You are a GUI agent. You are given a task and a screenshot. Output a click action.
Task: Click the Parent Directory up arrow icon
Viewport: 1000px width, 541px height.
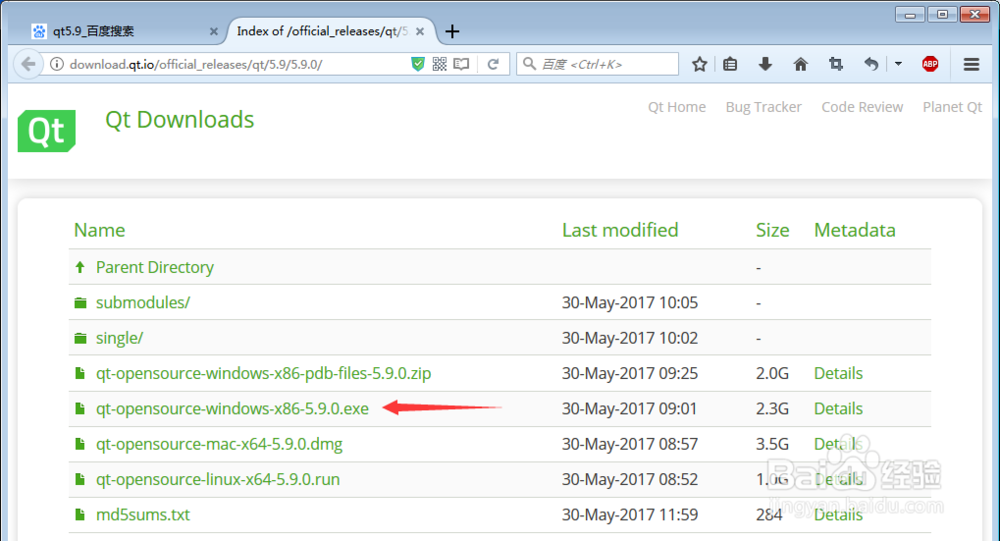(80, 267)
